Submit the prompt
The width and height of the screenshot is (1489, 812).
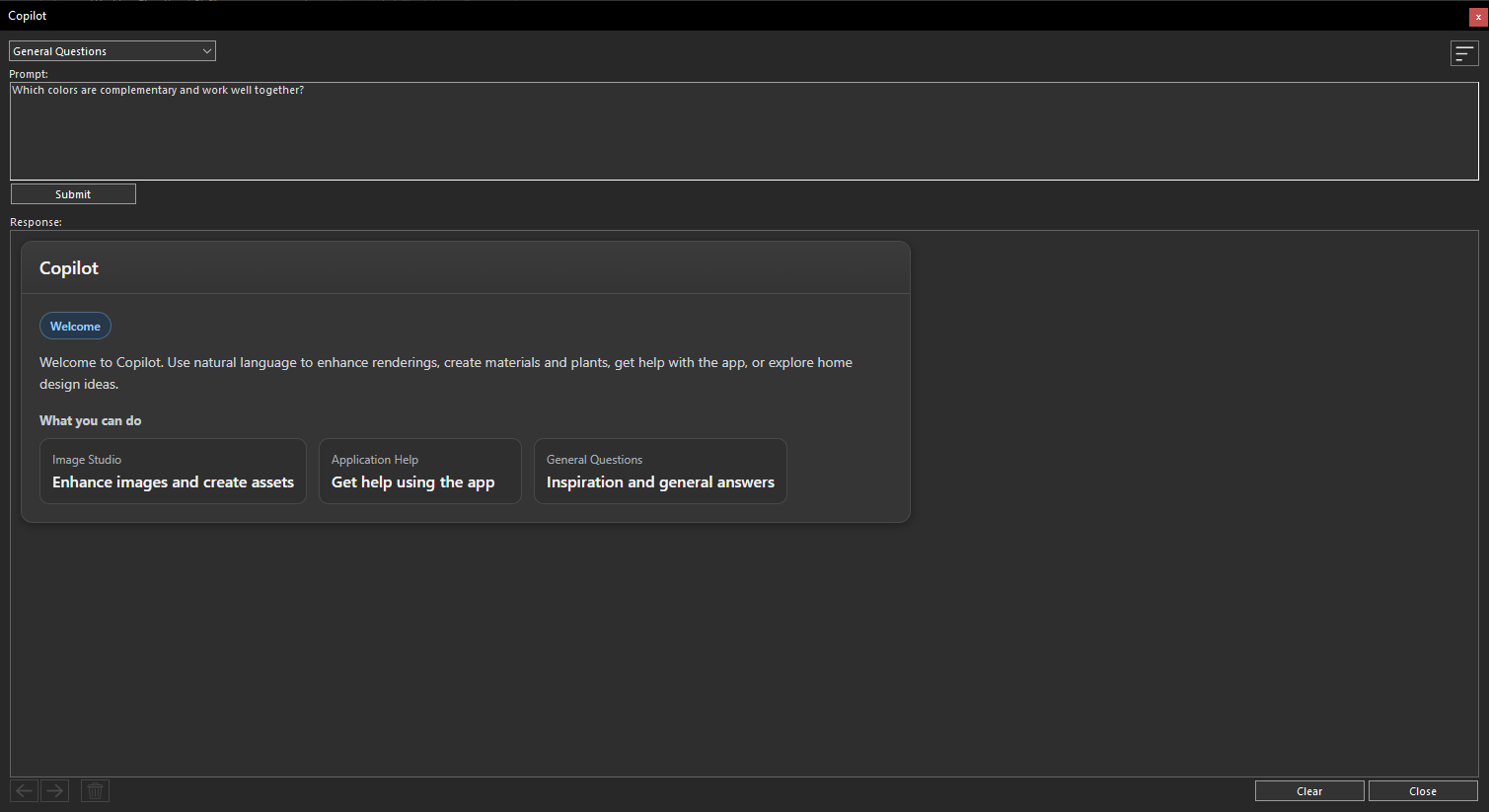[x=73, y=194]
